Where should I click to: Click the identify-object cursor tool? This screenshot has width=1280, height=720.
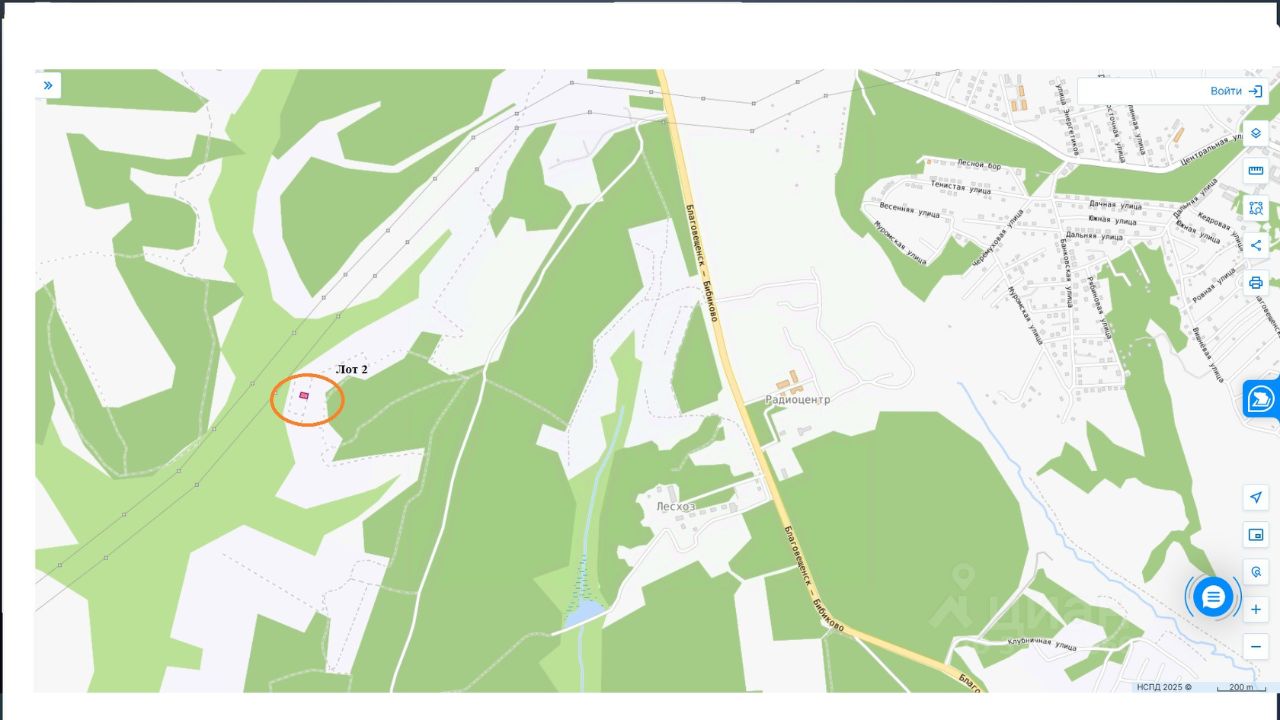(1256, 572)
